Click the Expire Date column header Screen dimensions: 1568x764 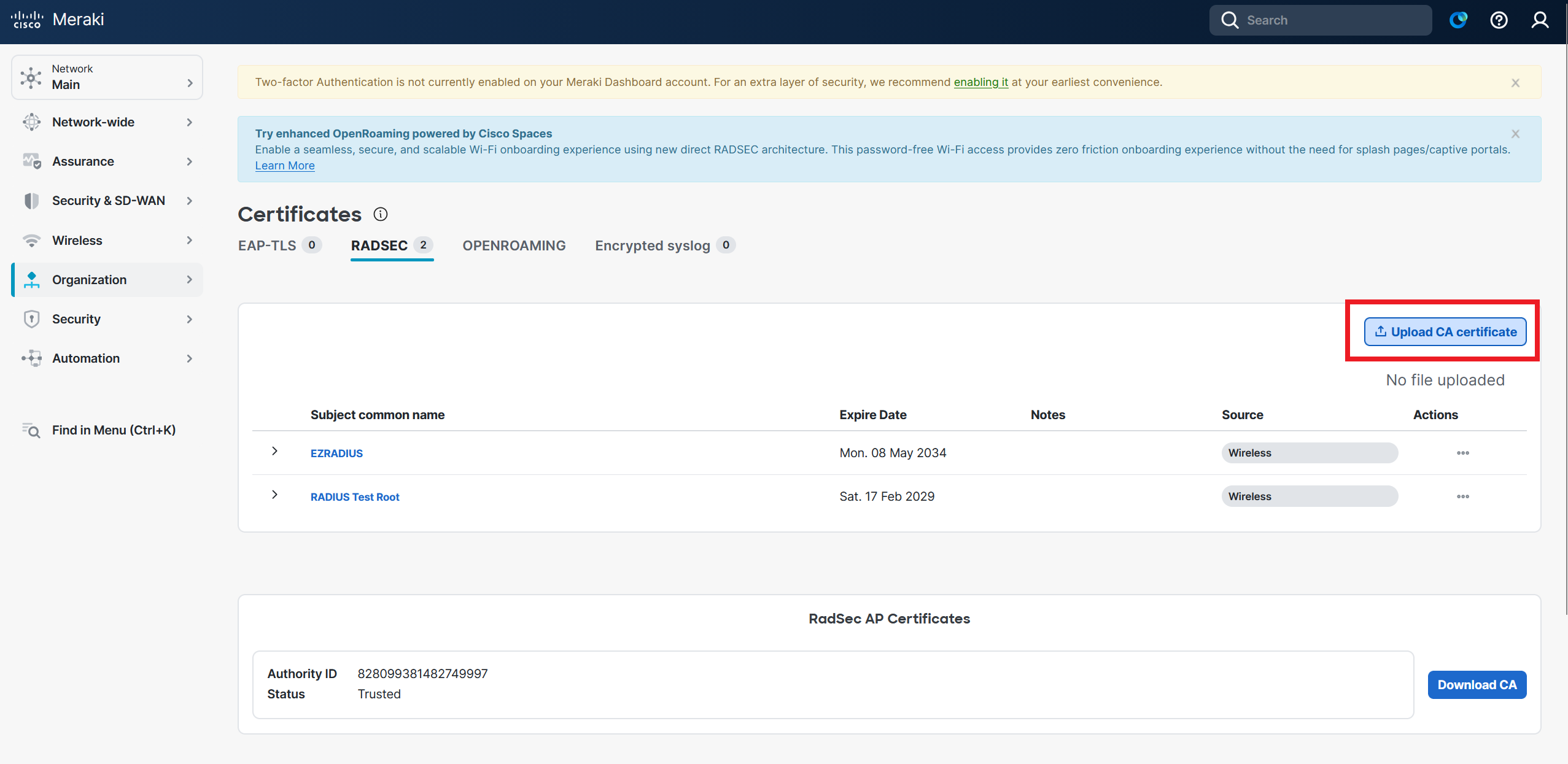(x=873, y=415)
